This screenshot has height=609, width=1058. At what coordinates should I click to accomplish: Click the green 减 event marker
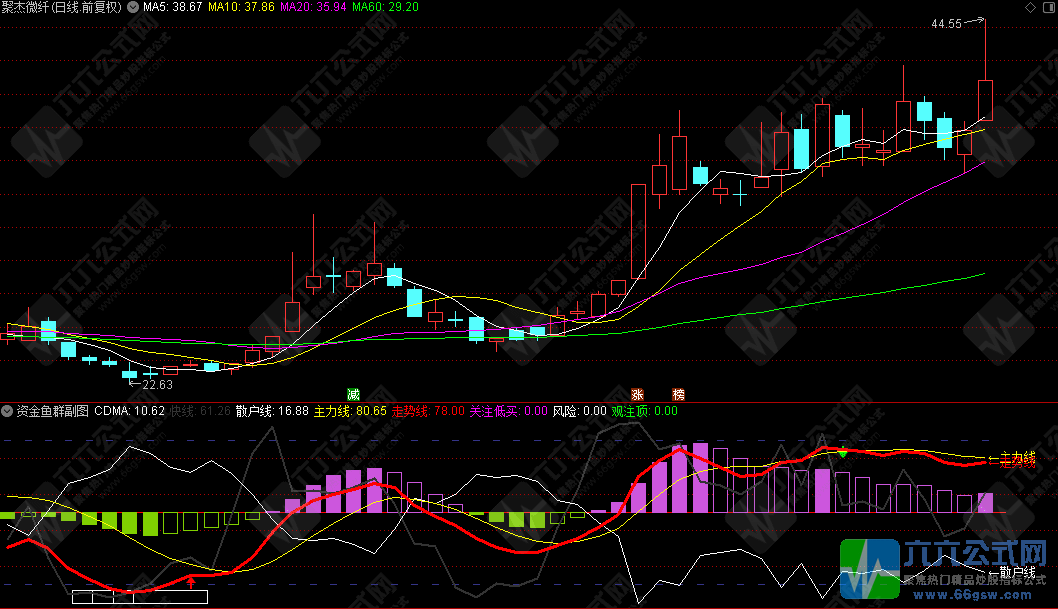pos(353,394)
